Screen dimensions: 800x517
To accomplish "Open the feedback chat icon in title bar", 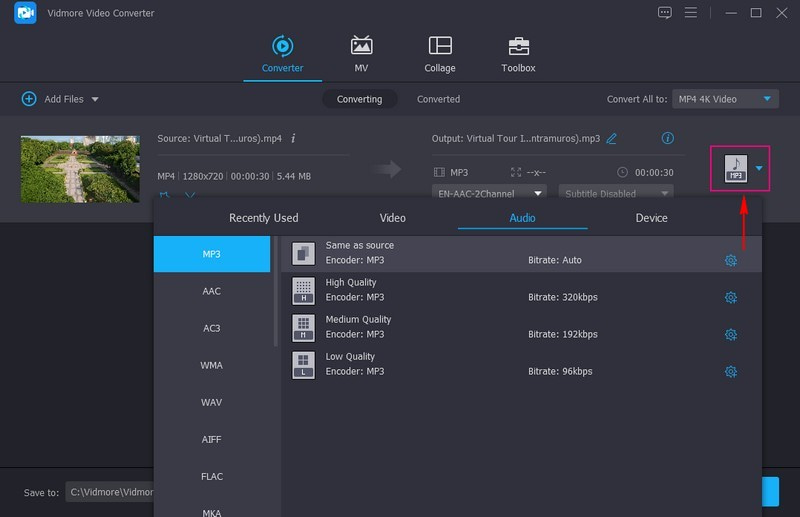I will click(x=664, y=13).
